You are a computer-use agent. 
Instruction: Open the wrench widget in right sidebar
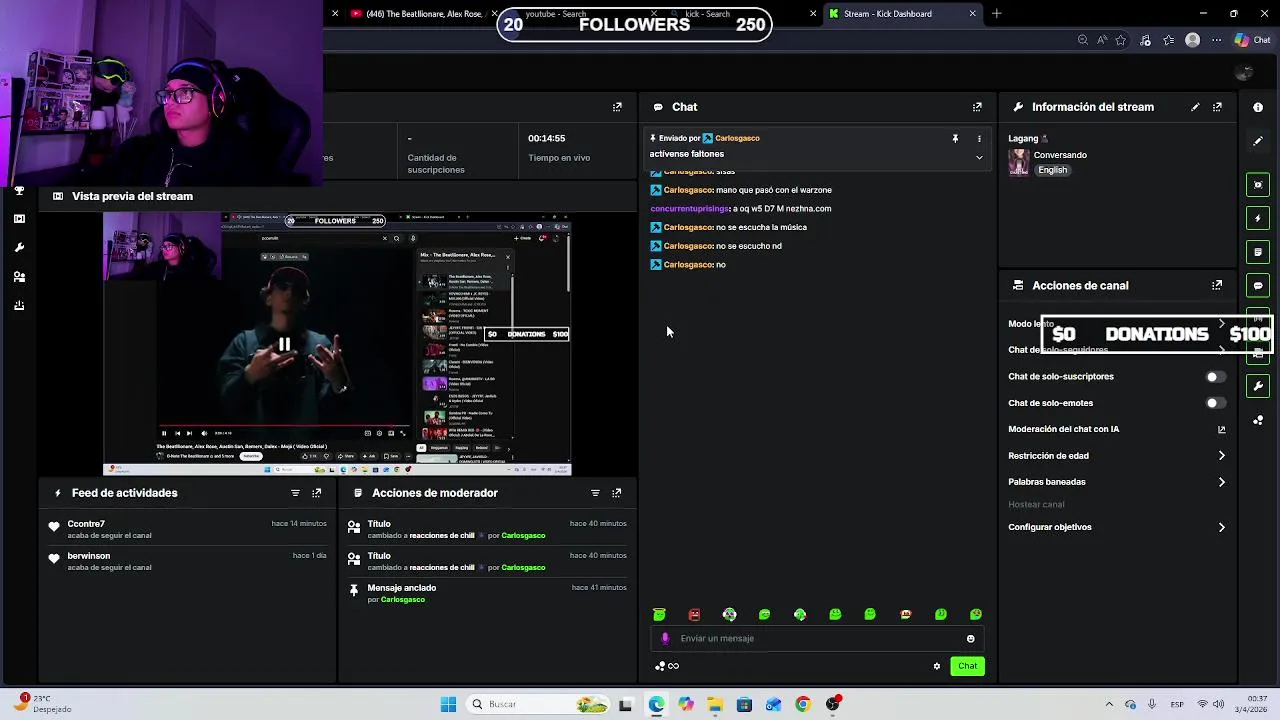(x=1258, y=386)
